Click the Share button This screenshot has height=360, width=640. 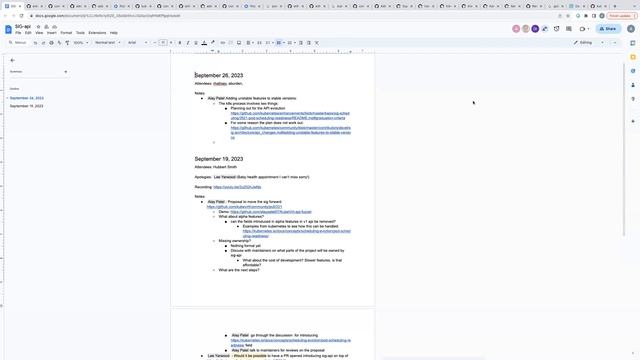(608, 29)
